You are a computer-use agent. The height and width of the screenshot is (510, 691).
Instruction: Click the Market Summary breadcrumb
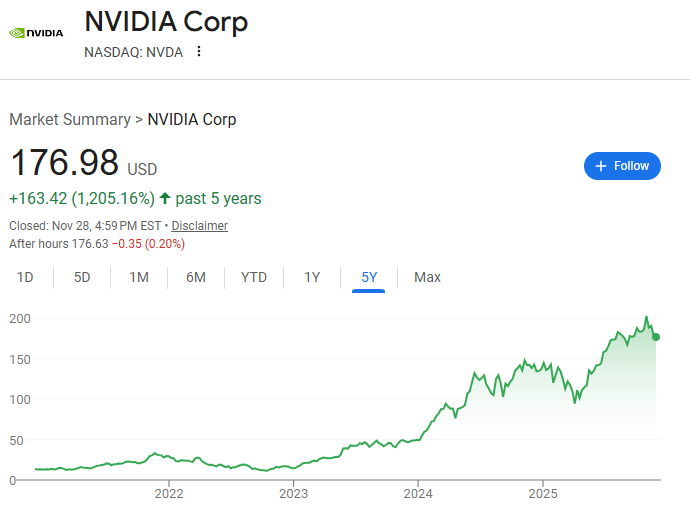(69, 120)
